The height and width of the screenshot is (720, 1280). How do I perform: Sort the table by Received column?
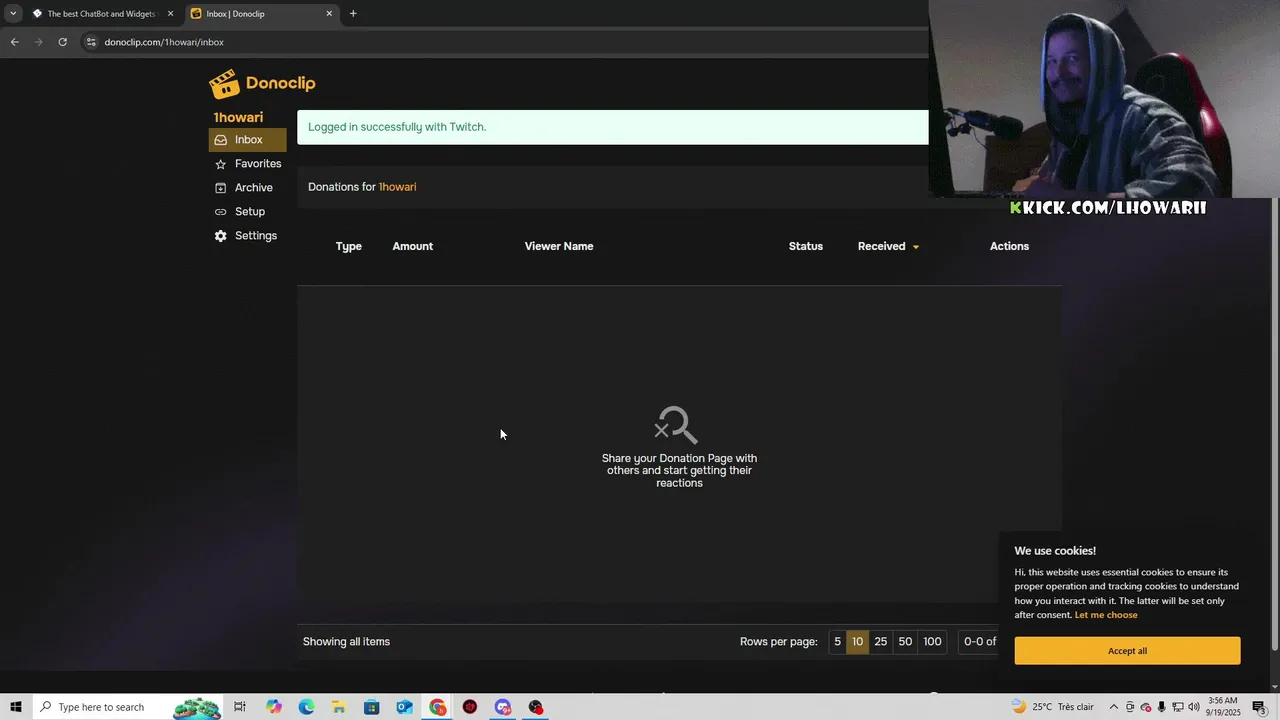click(x=888, y=246)
